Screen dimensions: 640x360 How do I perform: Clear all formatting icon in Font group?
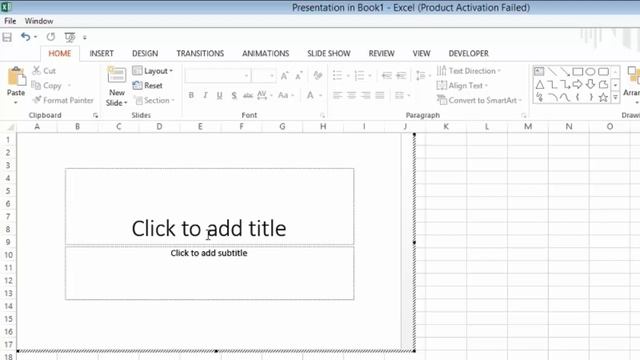tap(318, 76)
